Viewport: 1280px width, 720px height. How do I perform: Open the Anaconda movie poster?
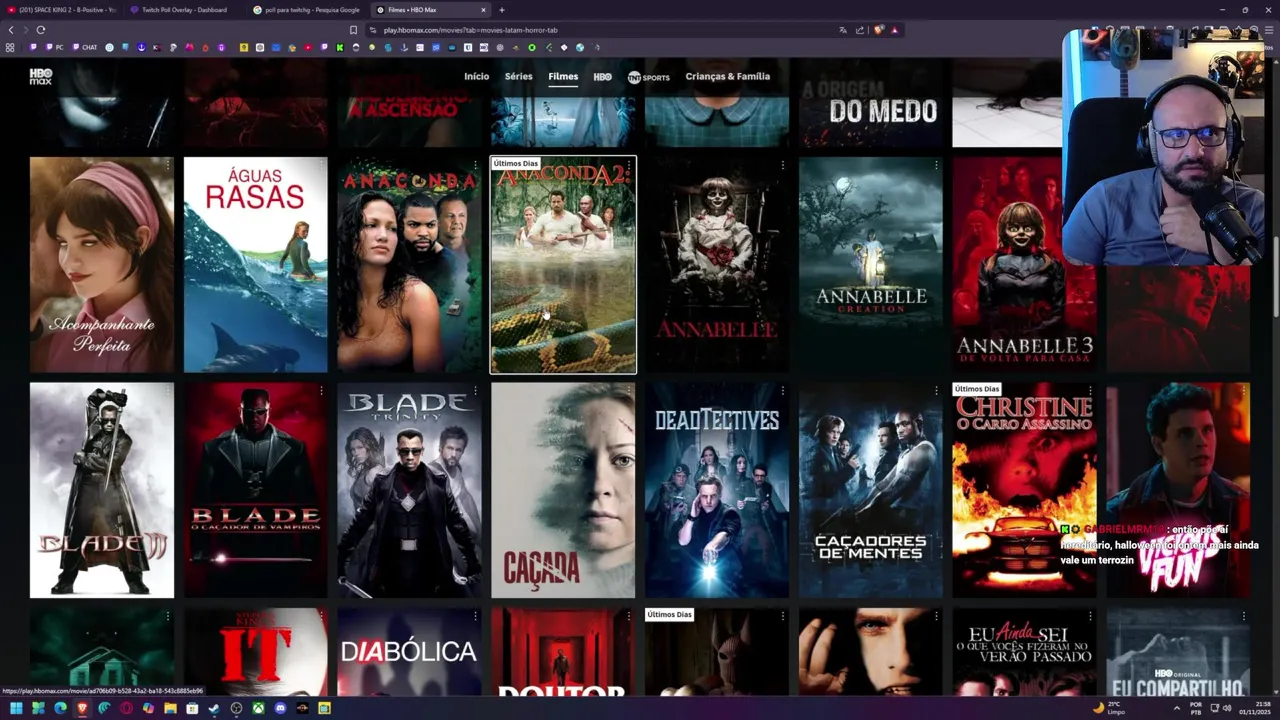pyautogui.click(x=409, y=265)
